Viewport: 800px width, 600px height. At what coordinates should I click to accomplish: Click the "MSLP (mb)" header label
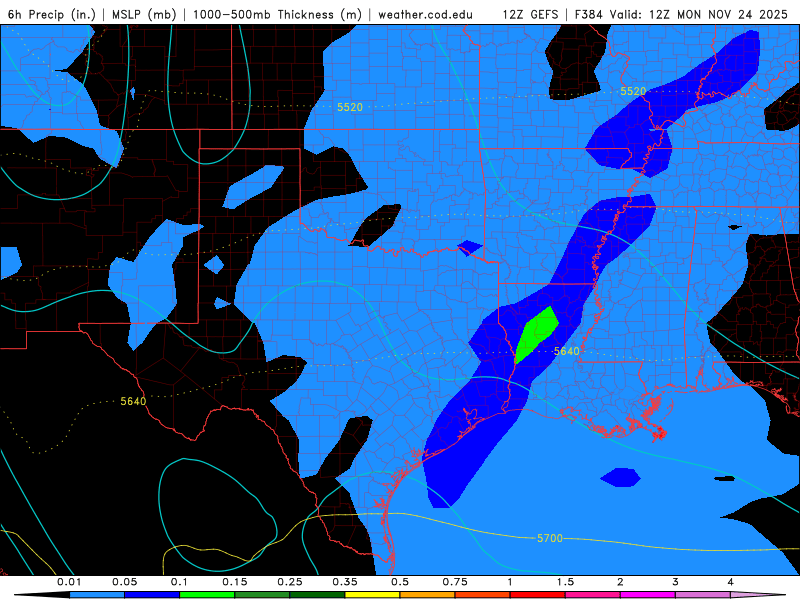[x=144, y=14]
